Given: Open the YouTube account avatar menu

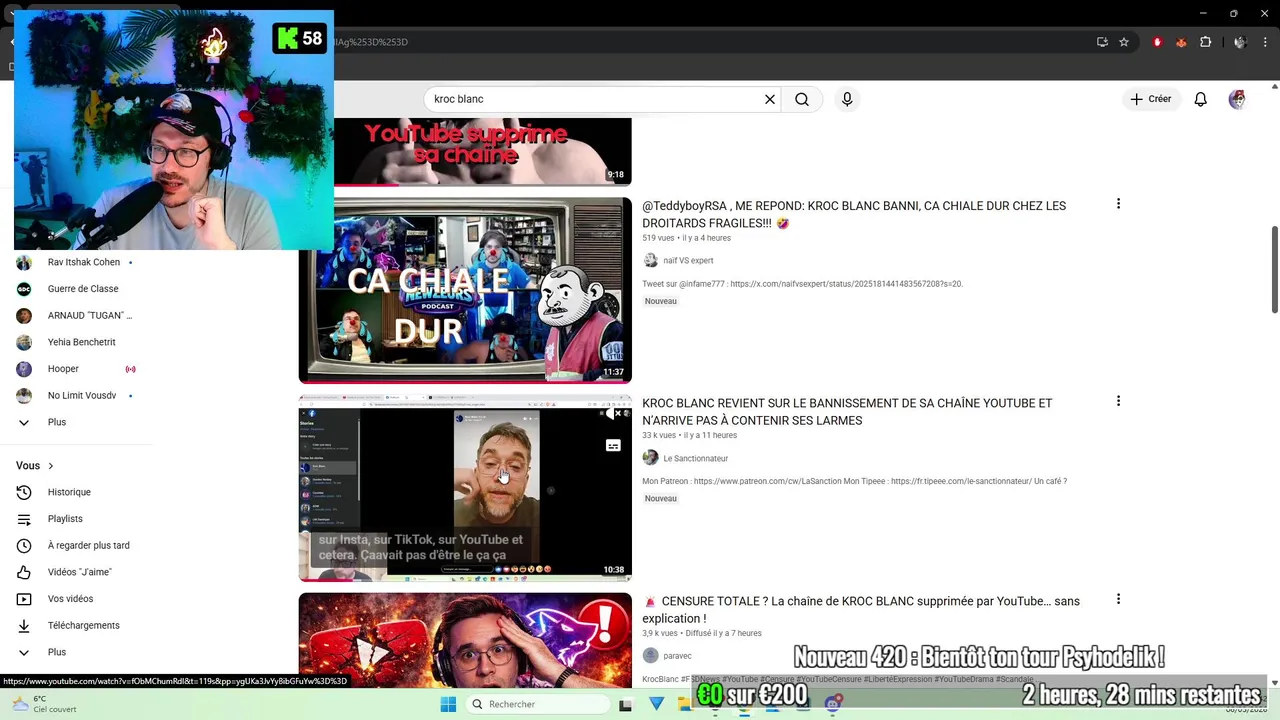Looking at the screenshot, I should tap(1237, 99).
